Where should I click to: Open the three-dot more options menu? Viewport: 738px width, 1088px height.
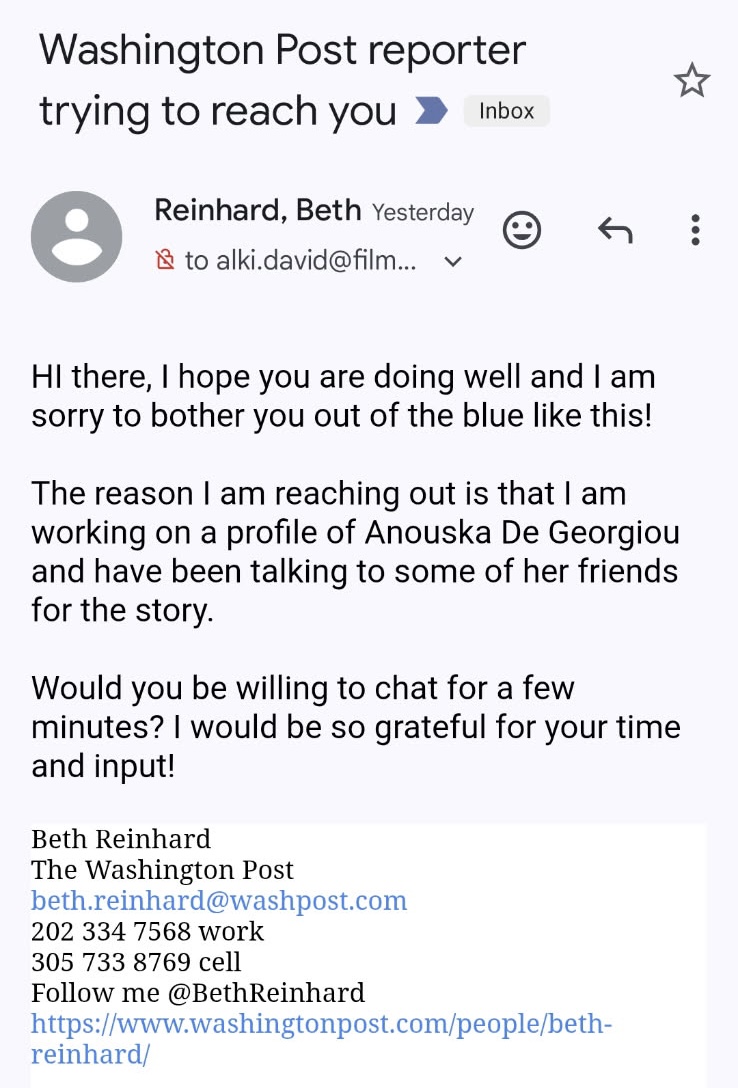click(x=695, y=231)
